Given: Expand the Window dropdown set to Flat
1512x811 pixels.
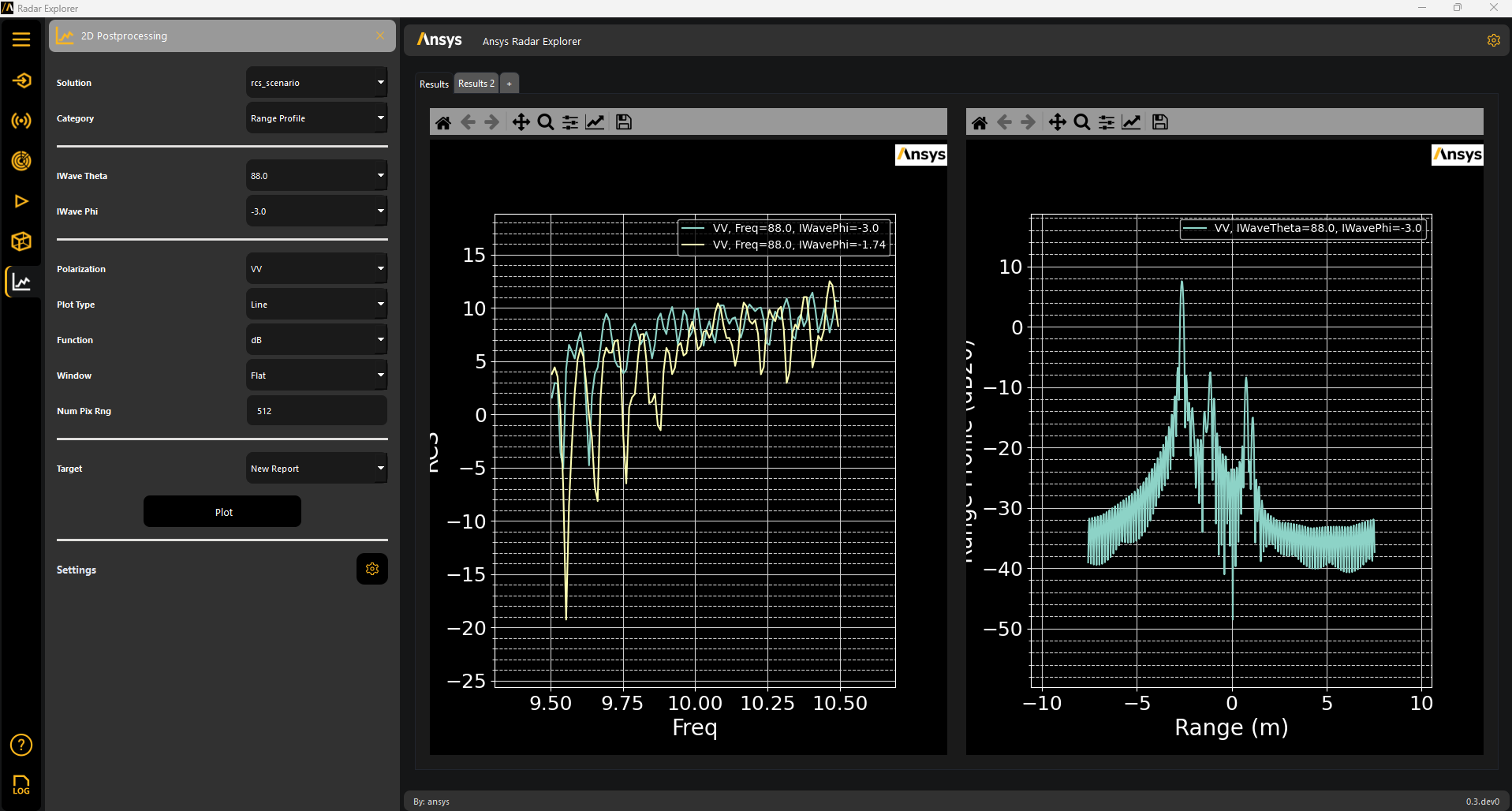Looking at the screenshot, I should (316, 376).
